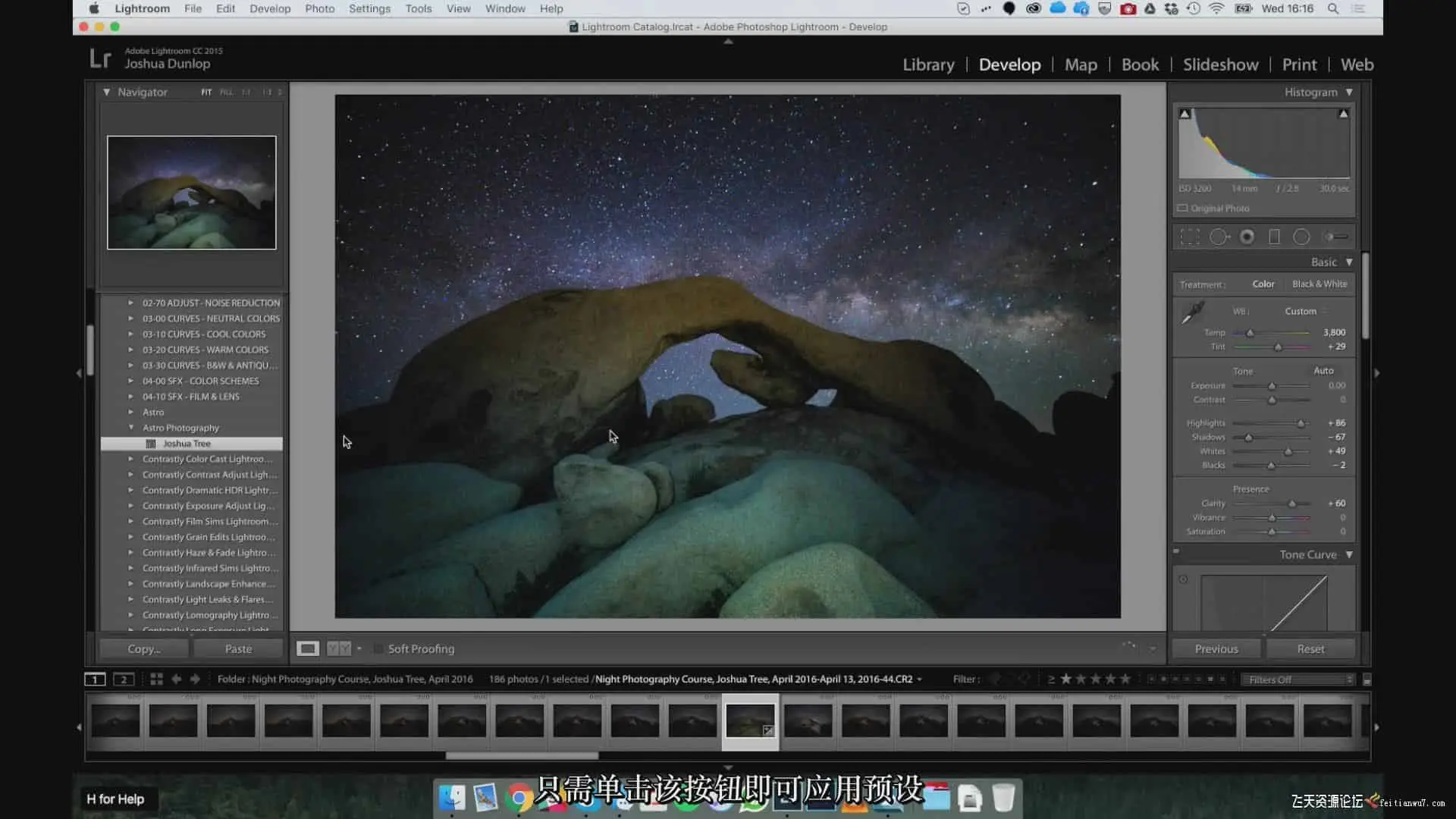Image resolution: width=1456 pixels, height=819 pixels.
Task: Select the Spot Removal tool
Action: (1219, 237)
